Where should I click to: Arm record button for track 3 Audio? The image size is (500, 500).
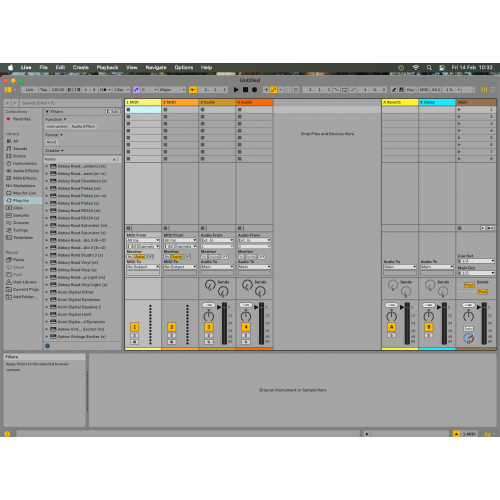209,342
